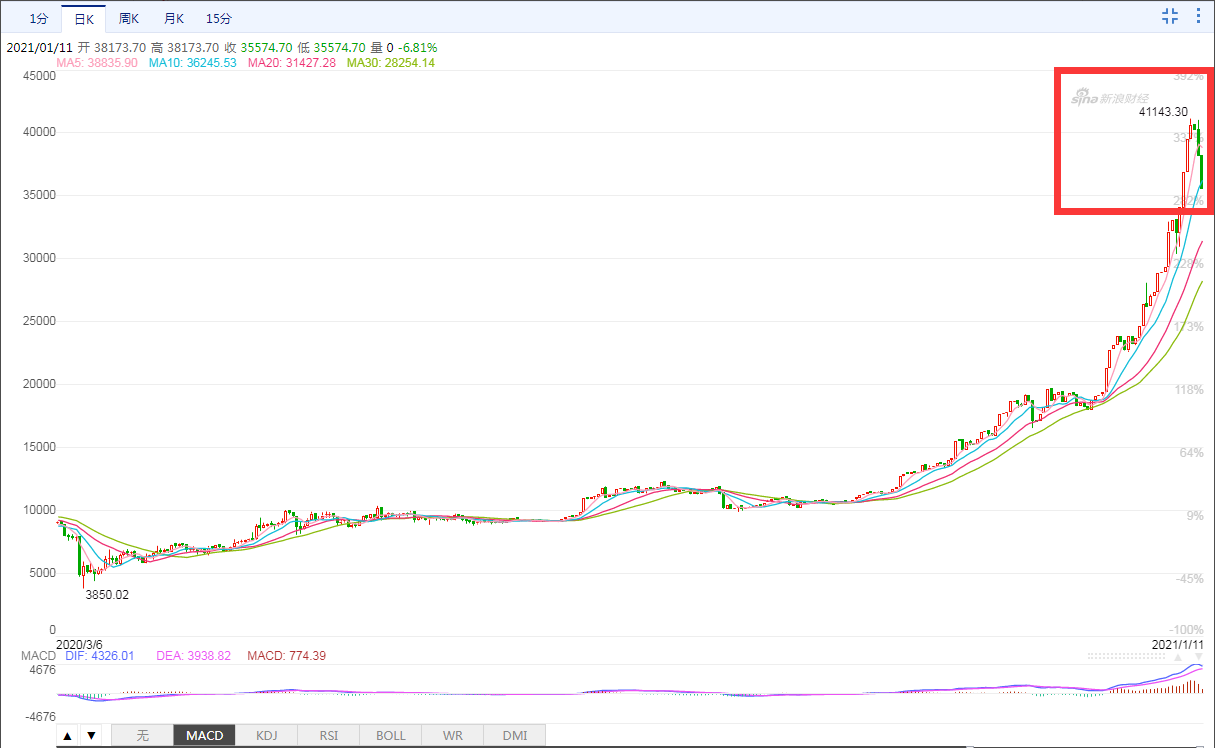Click the DEA: 3938.82 value
The image size is (1215, 748).
(x=194, y=656)
